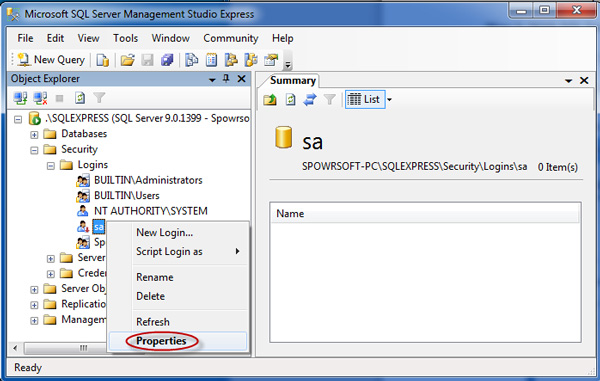Click the Open File folder icon

127,60
